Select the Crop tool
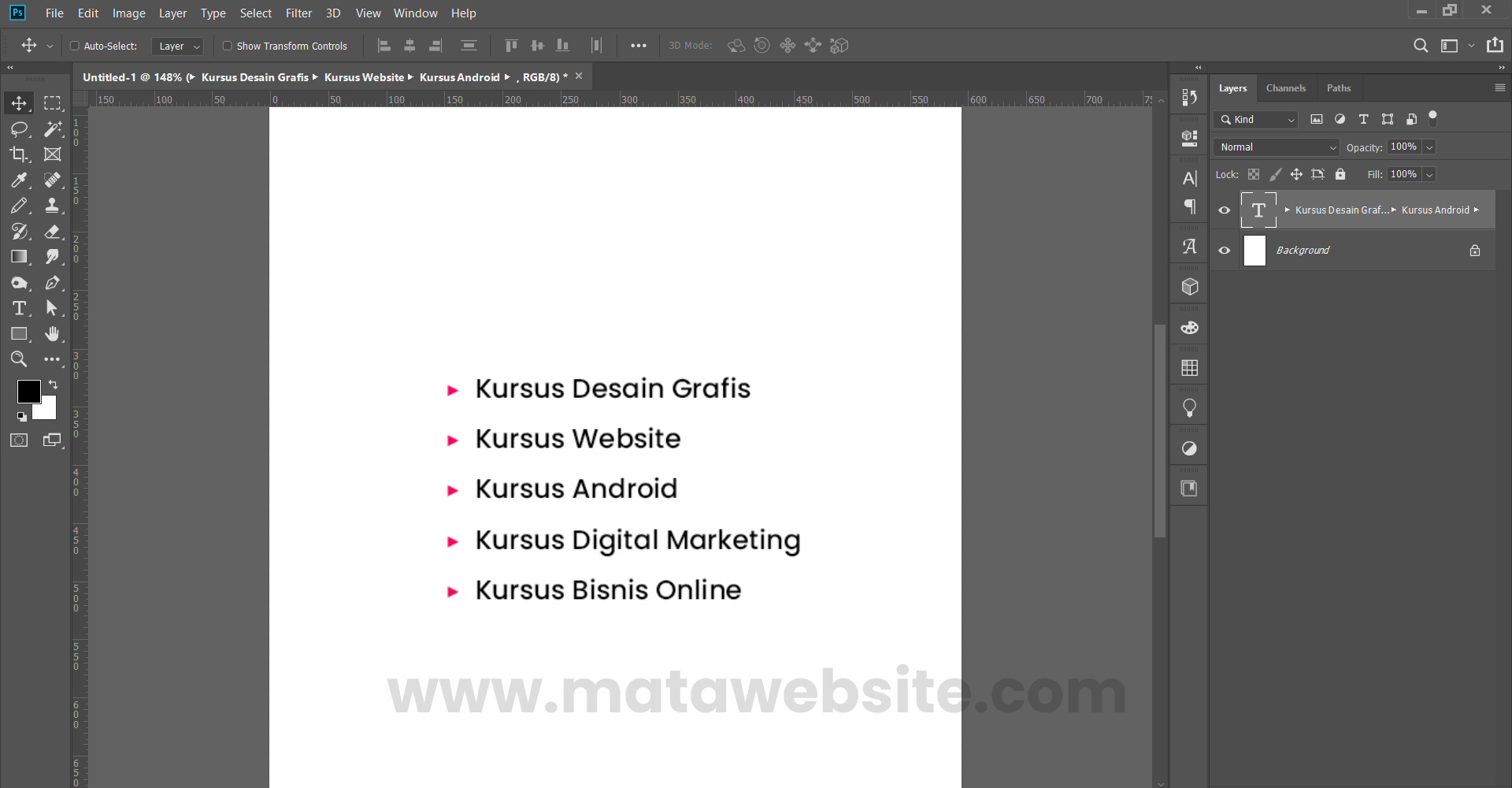This screenshot has width=1512, height=788. pyautogui.click(x=19, y=154)
